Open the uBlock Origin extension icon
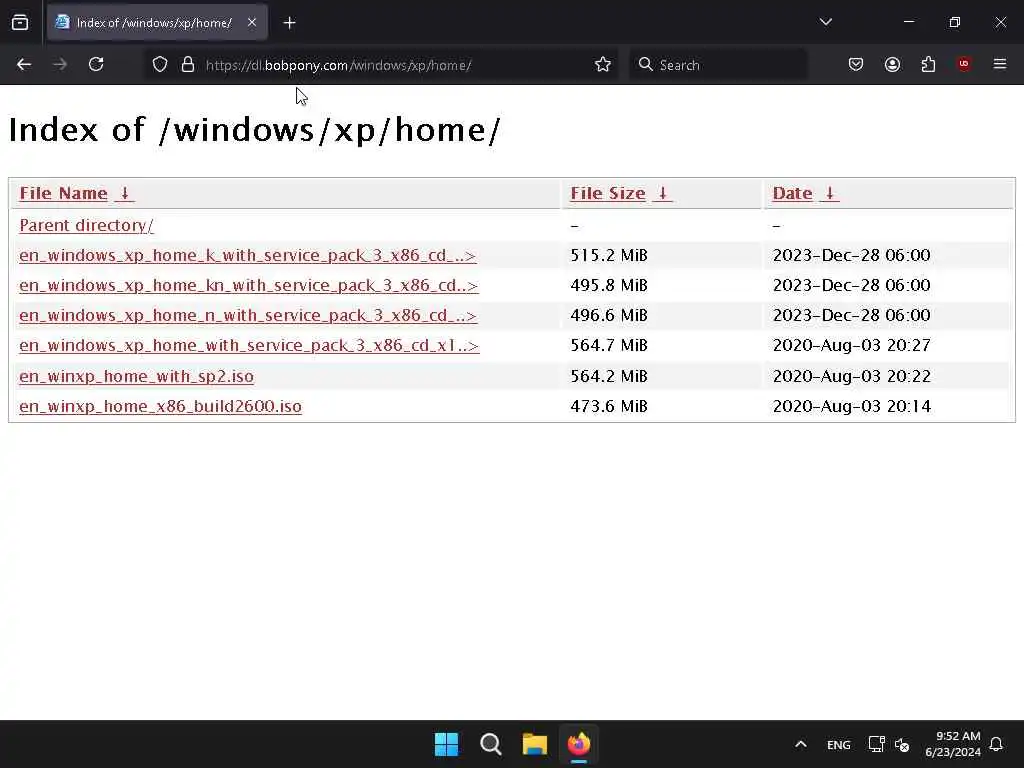The height and width of the screenshot is (768, 1024). coord(964,64)
